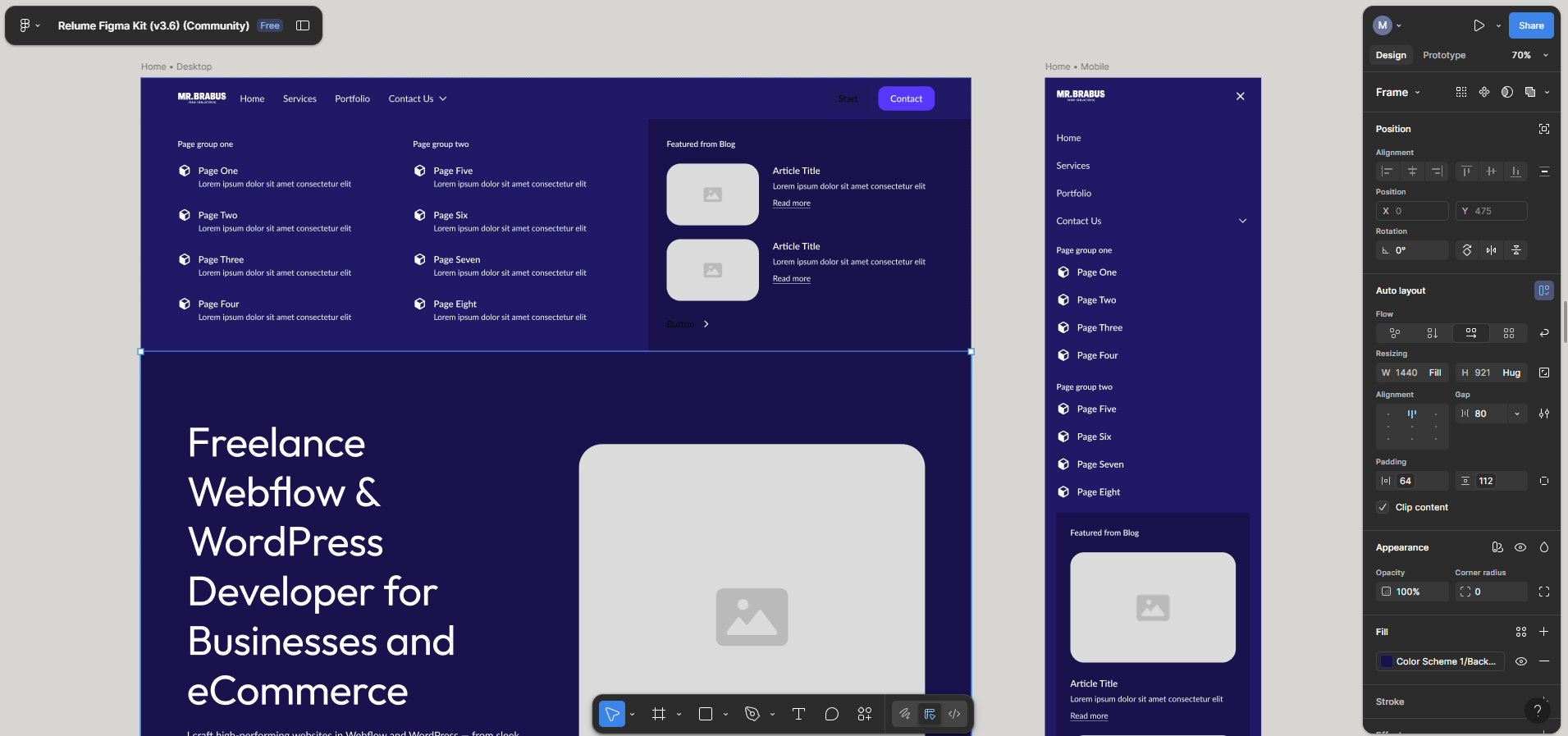
Task: Open the user avatar M dropdown
Action: [1387, 25]
